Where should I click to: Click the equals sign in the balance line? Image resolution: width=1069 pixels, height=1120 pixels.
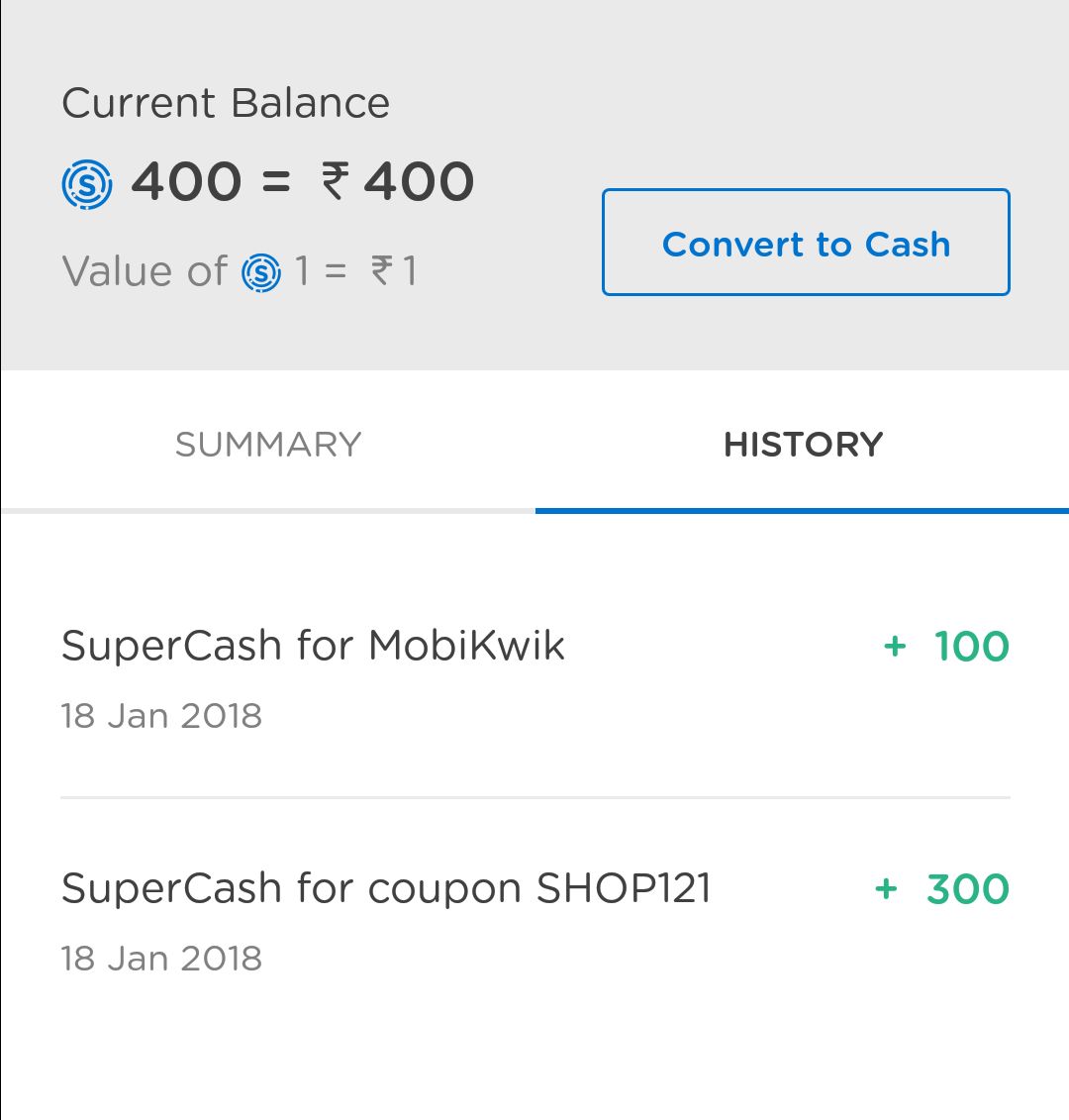(276, 183)
